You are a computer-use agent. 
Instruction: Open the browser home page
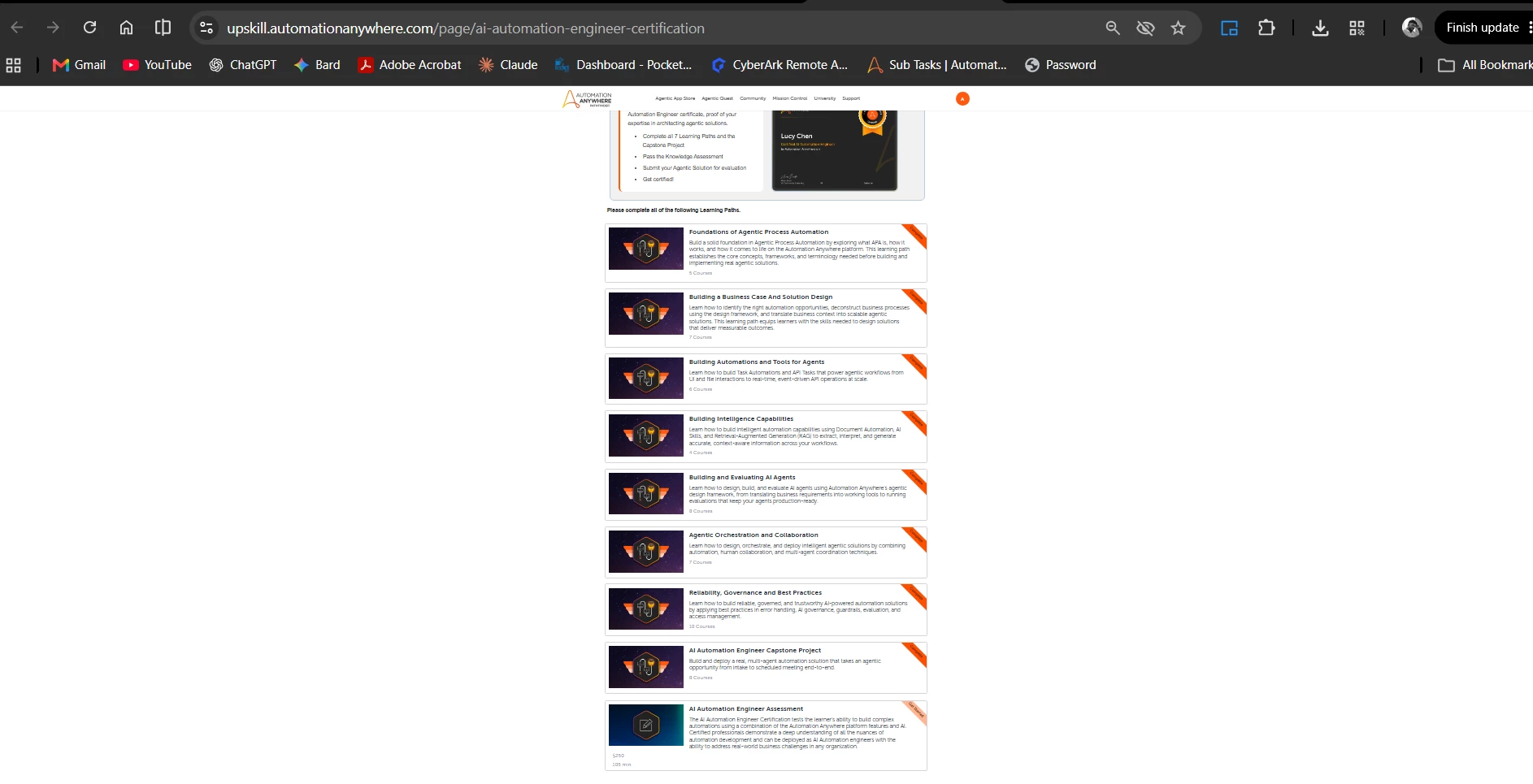pos(126,28)
